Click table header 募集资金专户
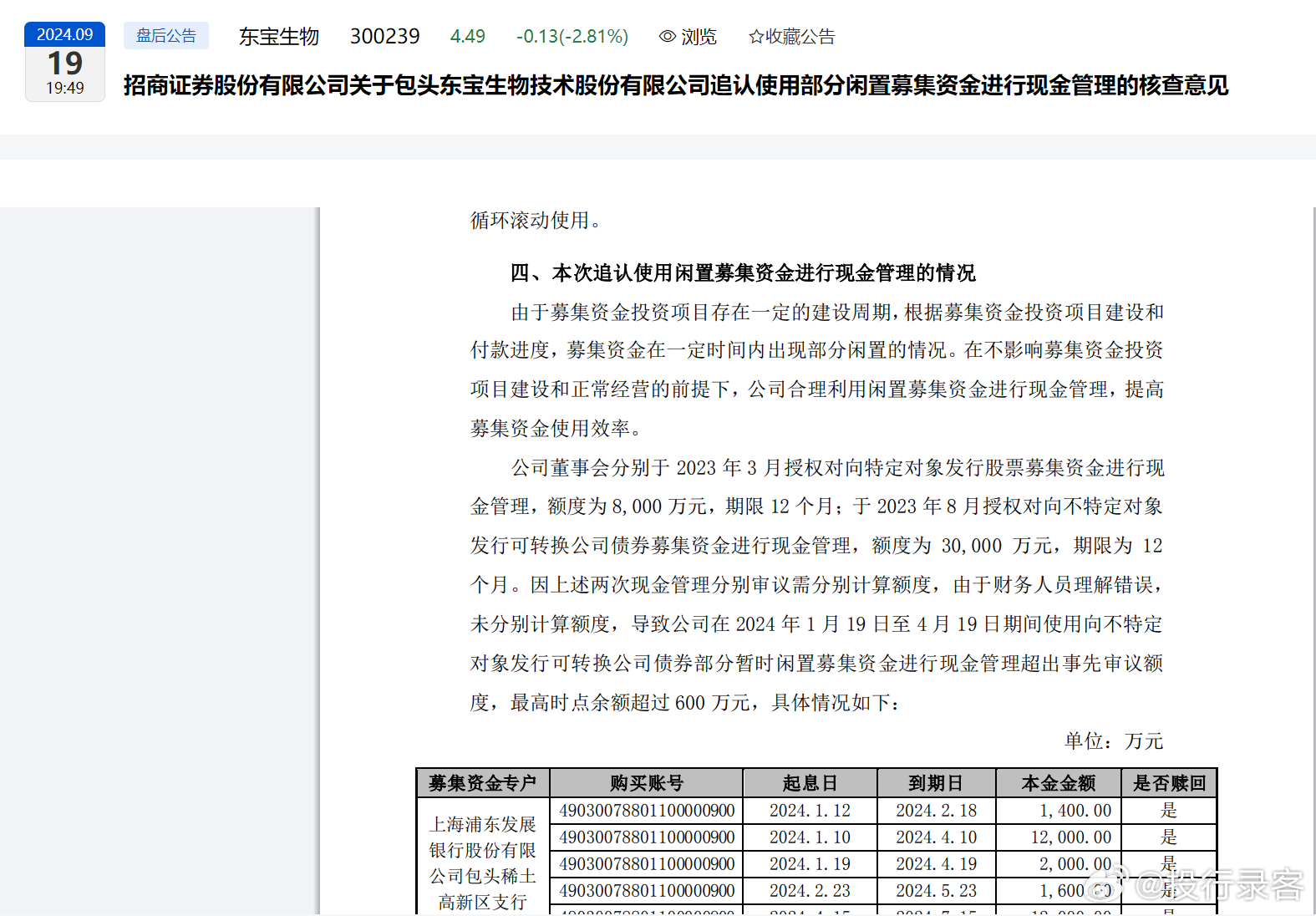 pyautogui.click(x=483, y=783)
